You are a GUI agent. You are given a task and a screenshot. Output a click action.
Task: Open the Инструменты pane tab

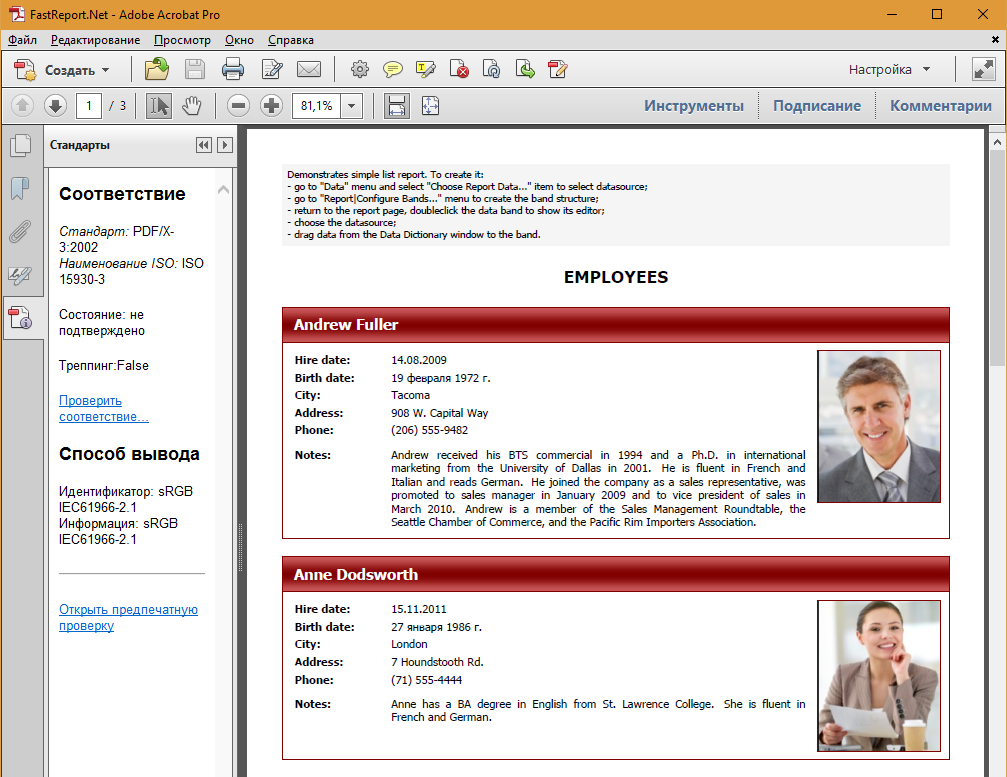pos(693,106)
